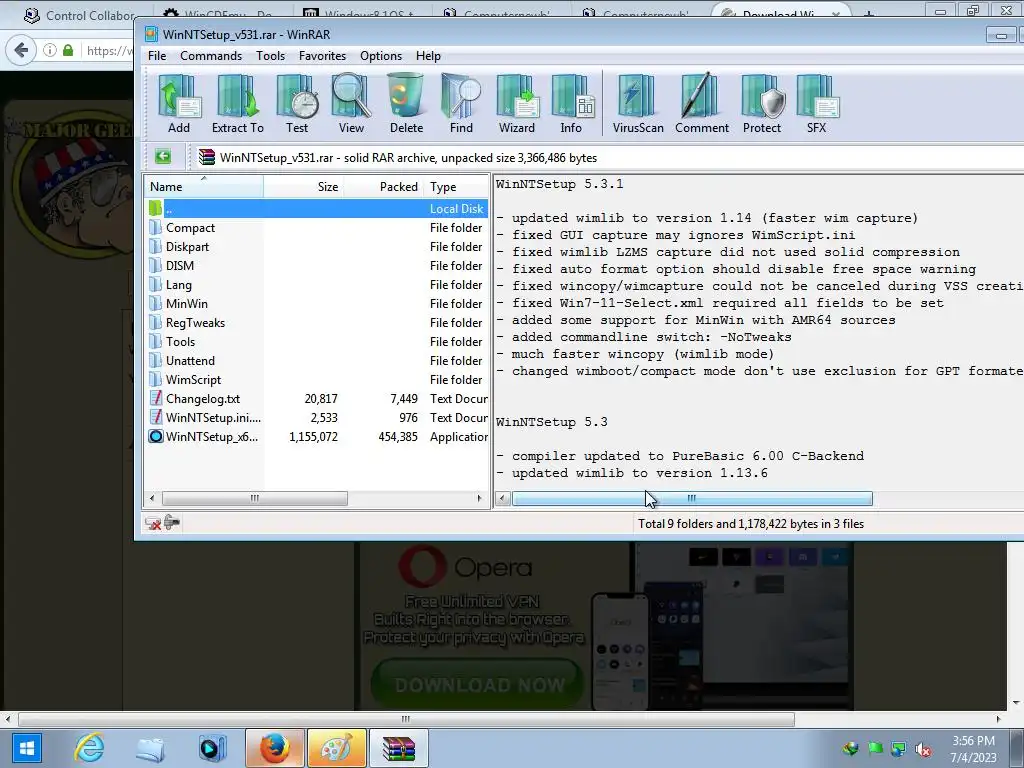Select the Unattend folder
The width and height of the screenshot is (1024, 768).
317,360
